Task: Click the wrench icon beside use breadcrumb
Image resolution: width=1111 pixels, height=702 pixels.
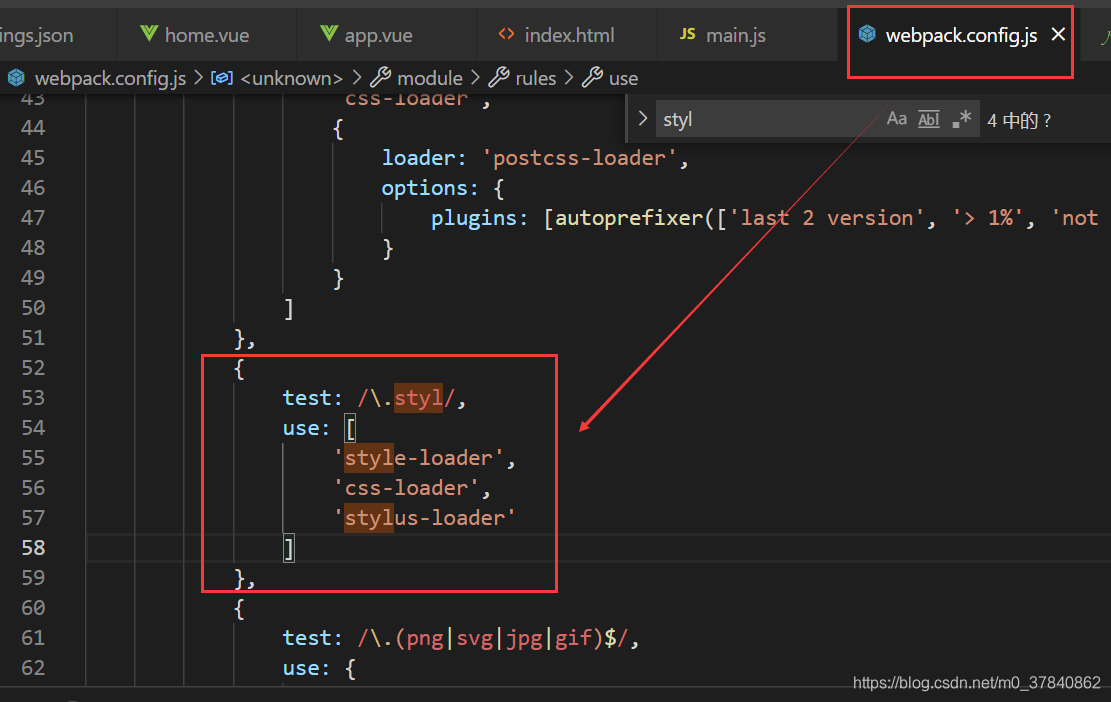Action: tap(592, 77)
